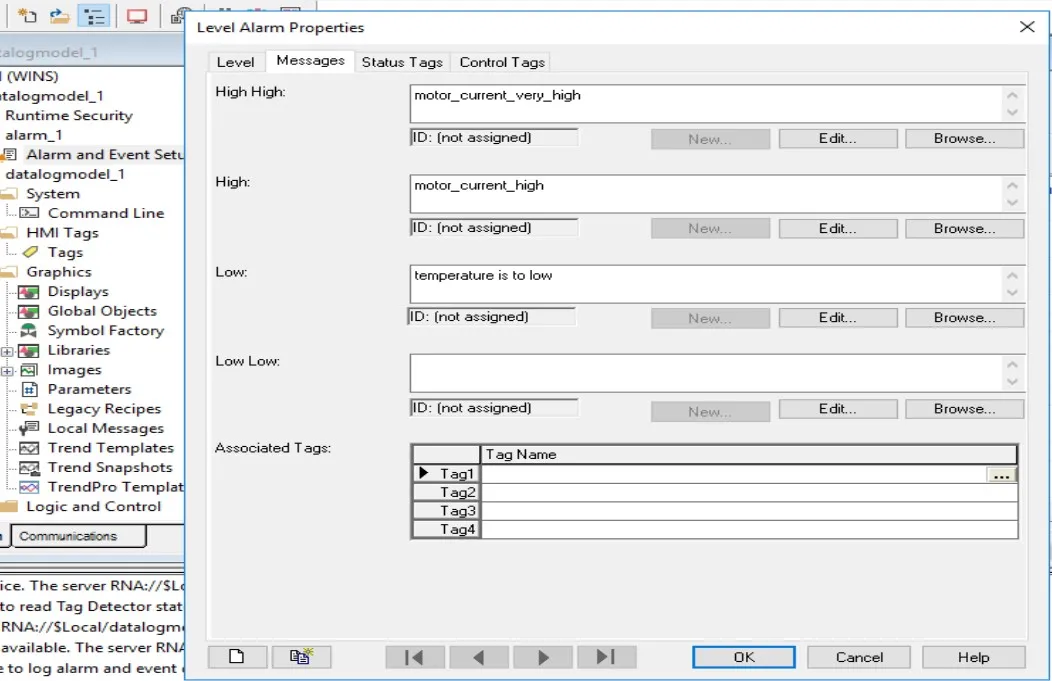Click the Tag3 tag name cell
The width and height of the screenshot is (1052, 681).
749,511
